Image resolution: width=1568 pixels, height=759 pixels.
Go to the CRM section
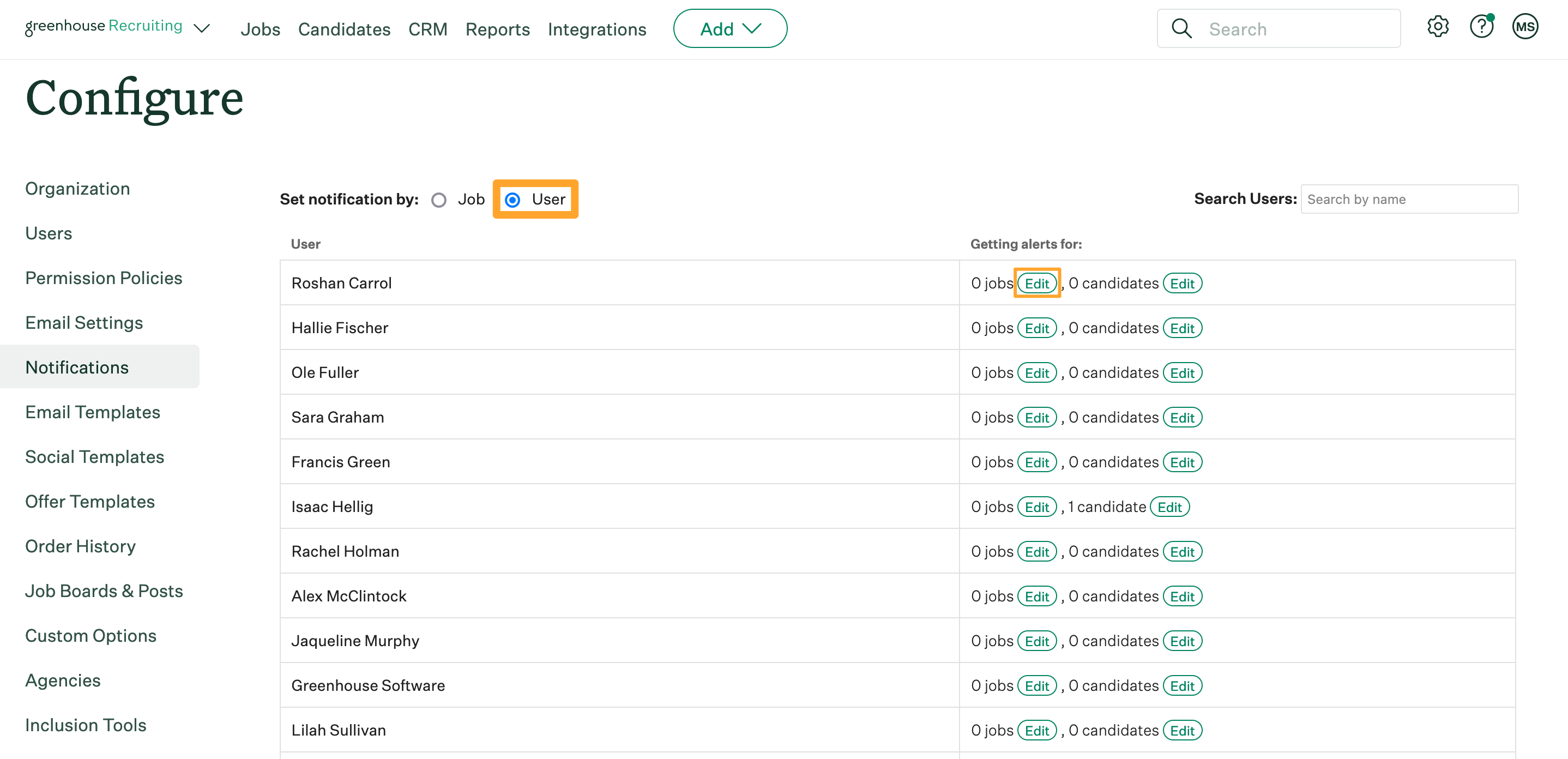pos(428,28)
